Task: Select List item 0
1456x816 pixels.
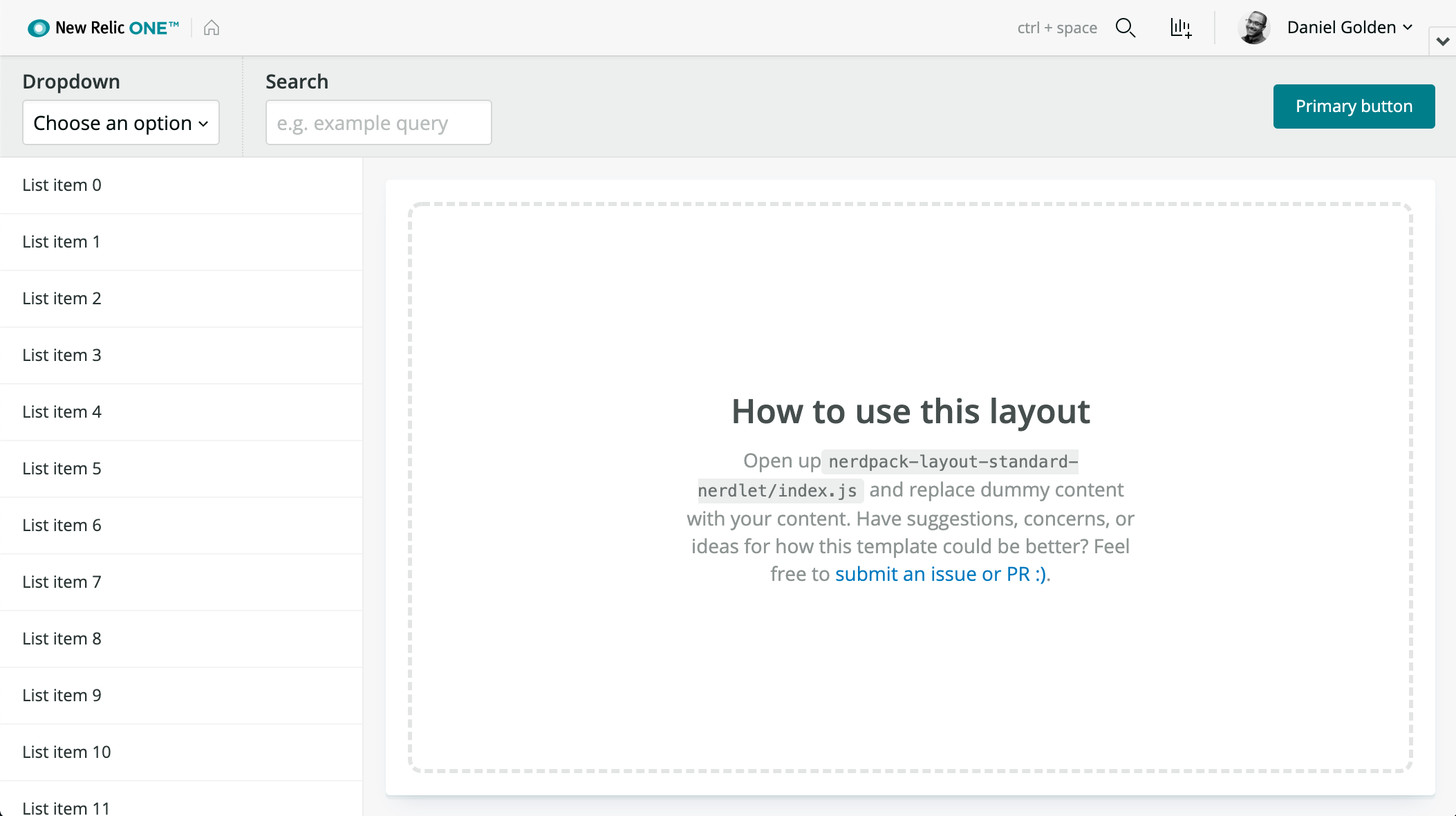Action: pos(62,185)
